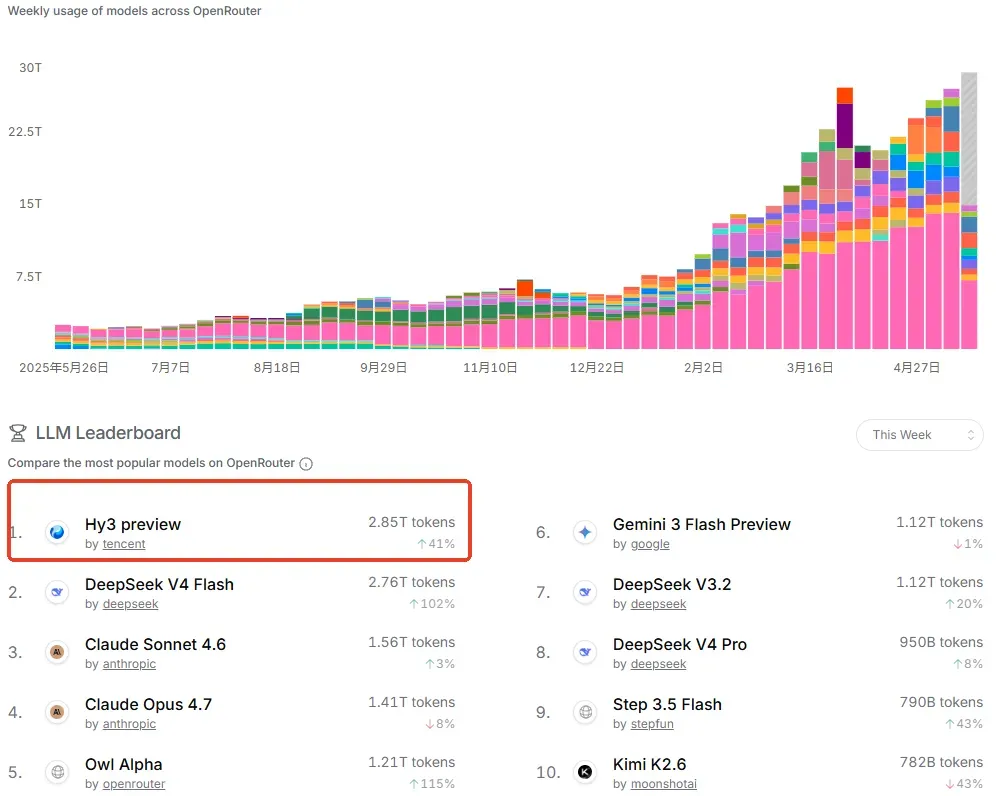Open the DeepSeek V3.2 model title
Screen dimensions: 1004x796
[x=672, y=585]
